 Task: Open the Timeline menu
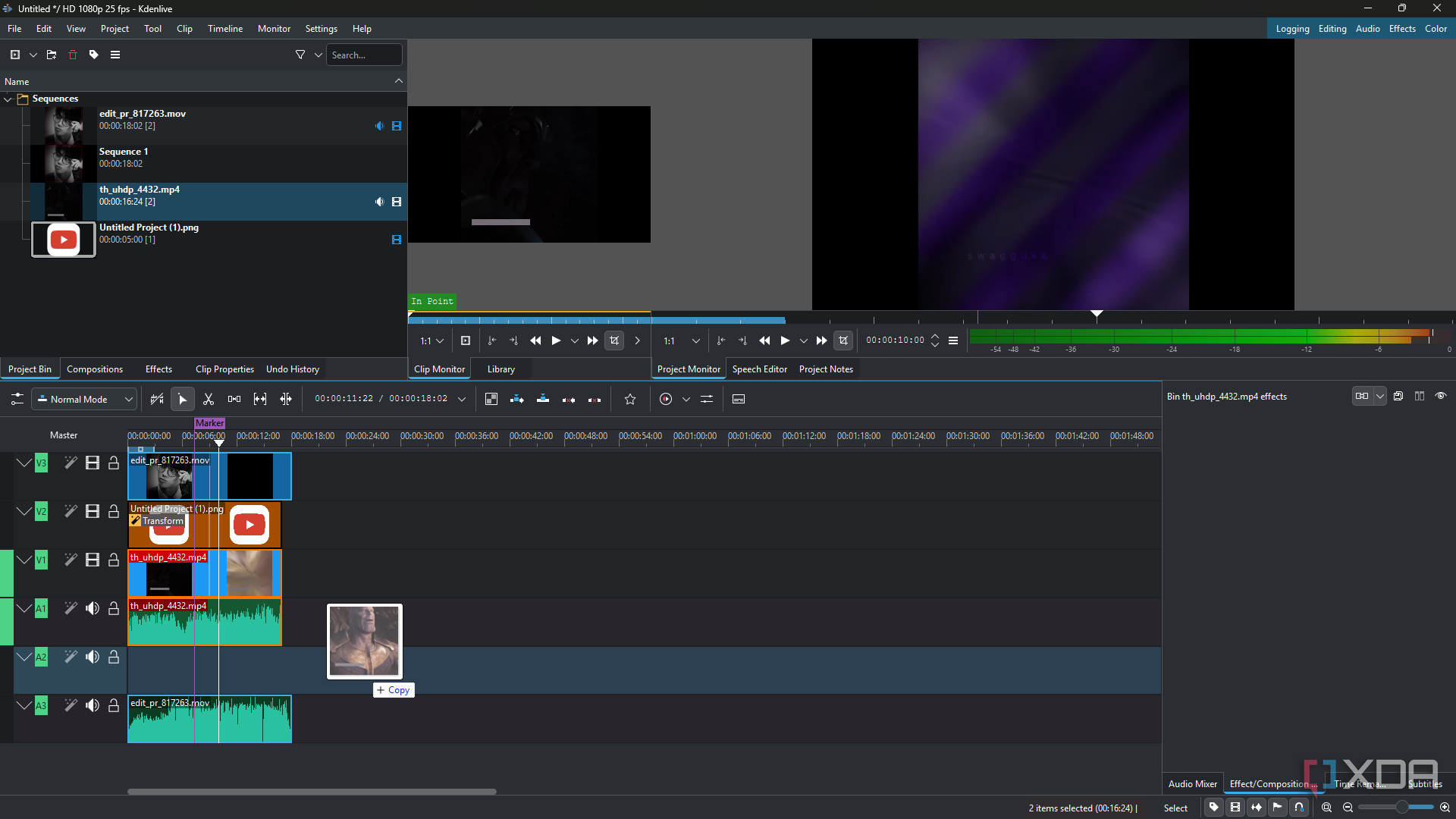point(225,29)
